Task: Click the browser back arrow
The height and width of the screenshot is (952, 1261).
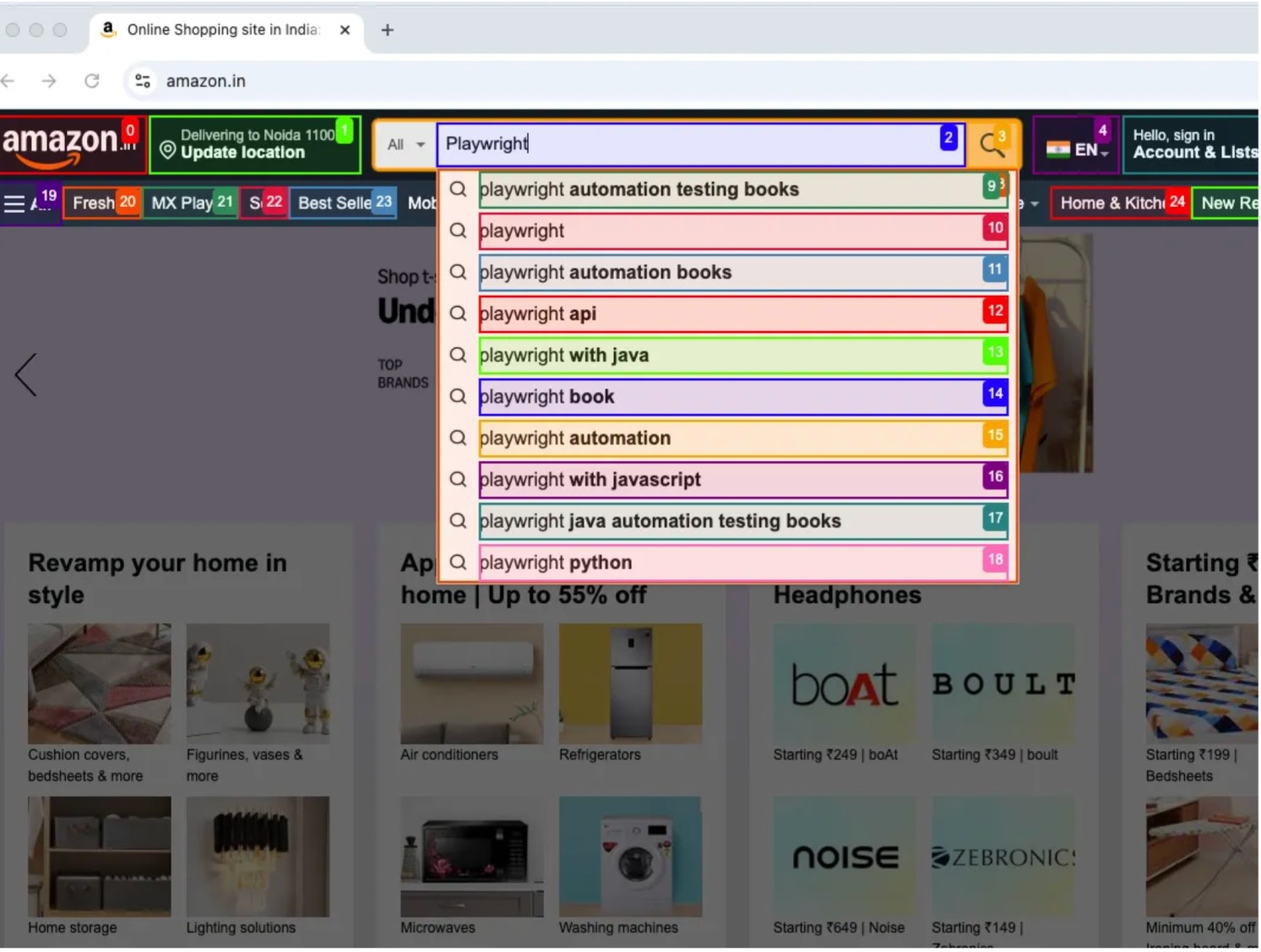Action: [8, 81]
